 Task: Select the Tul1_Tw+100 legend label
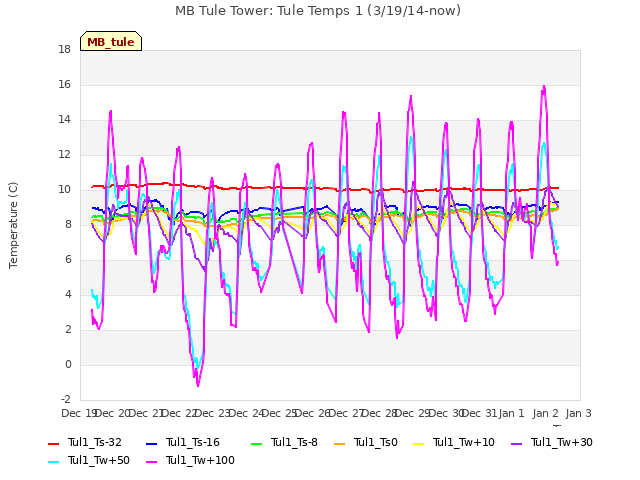pos(200,460)
